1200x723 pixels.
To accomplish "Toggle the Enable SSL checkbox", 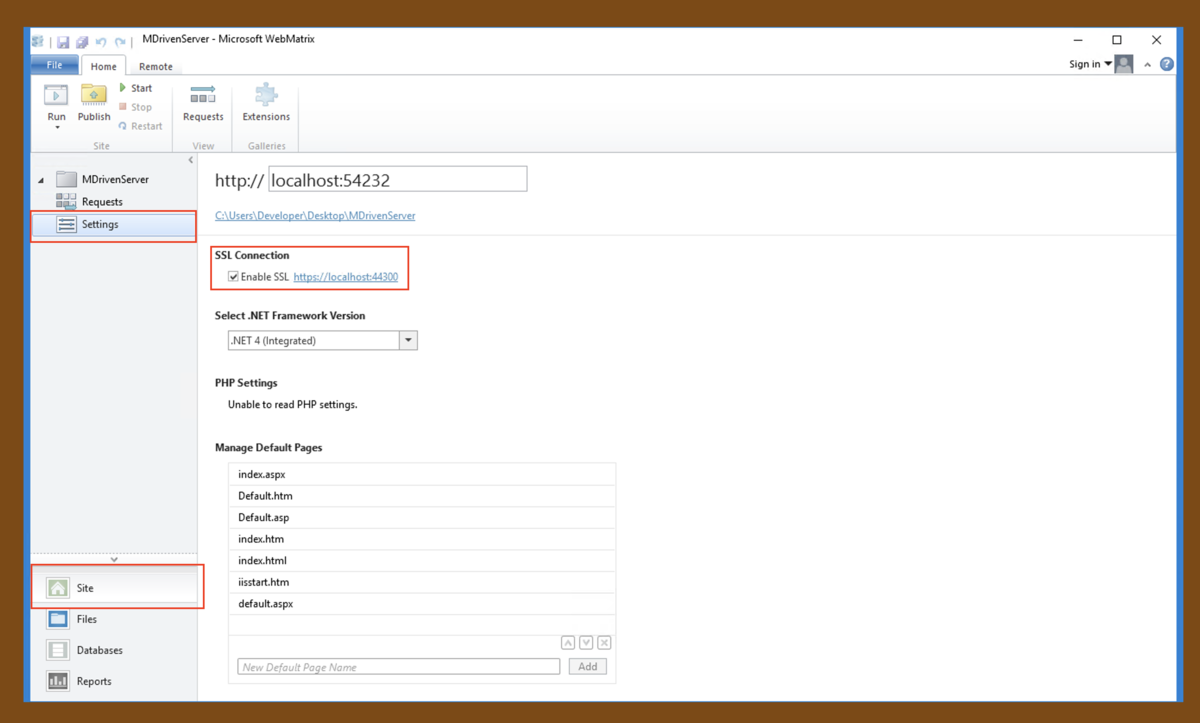I will click(233, 277).
